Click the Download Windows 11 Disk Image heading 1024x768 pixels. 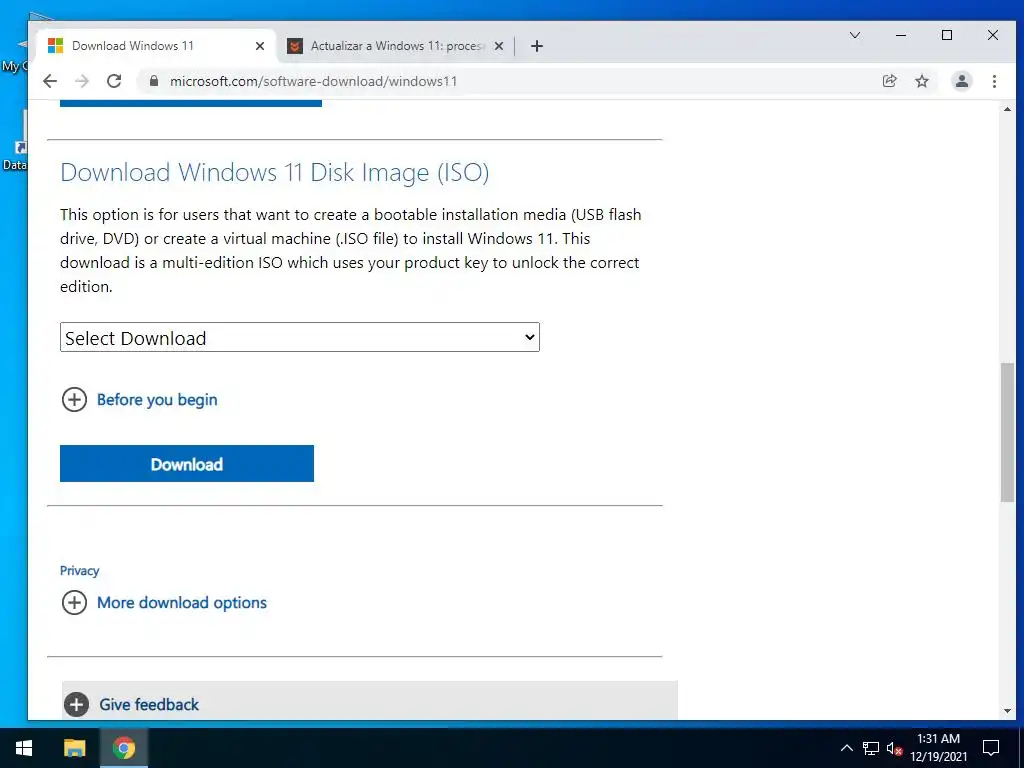click(x=274, y=172)
